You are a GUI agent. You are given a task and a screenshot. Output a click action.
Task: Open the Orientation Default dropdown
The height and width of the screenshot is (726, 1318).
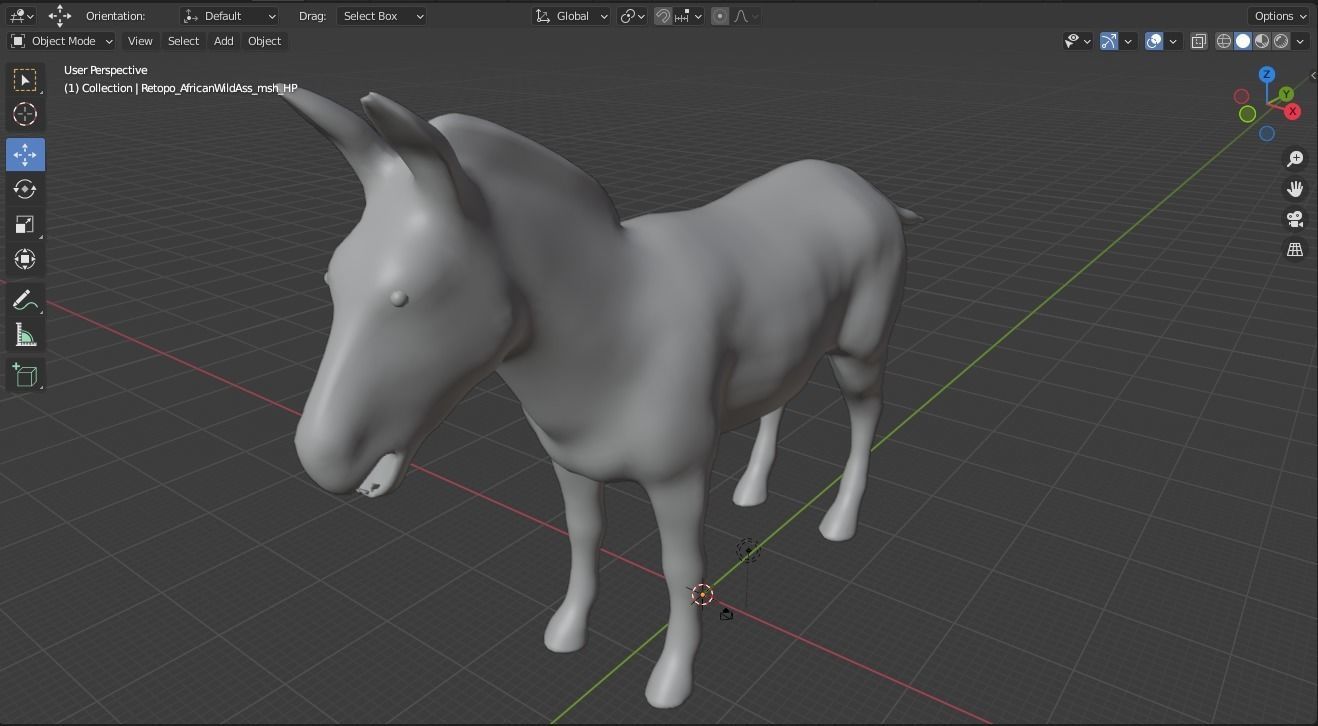click(x=229, y=16)
